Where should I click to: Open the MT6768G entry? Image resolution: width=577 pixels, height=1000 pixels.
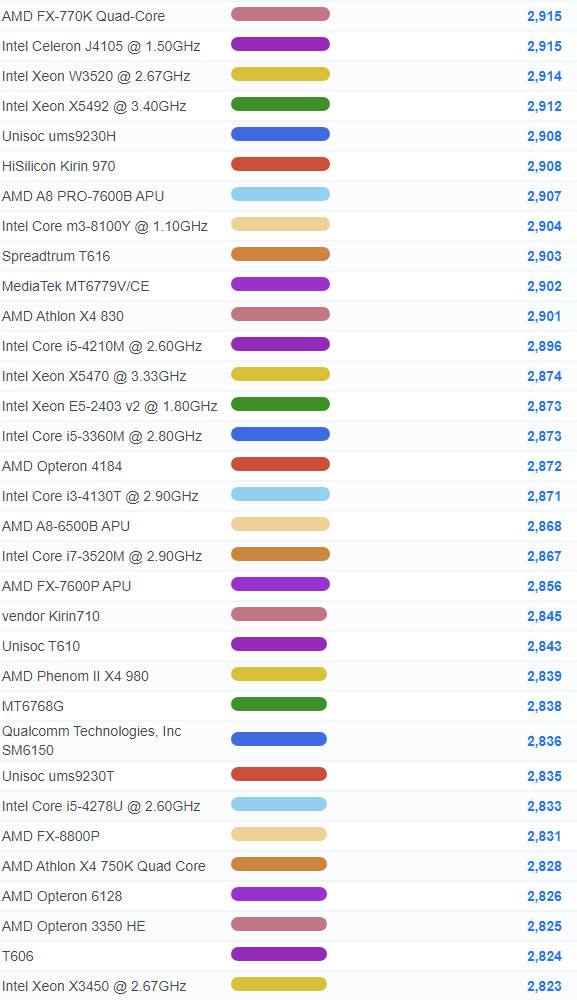tap(33, 705)
